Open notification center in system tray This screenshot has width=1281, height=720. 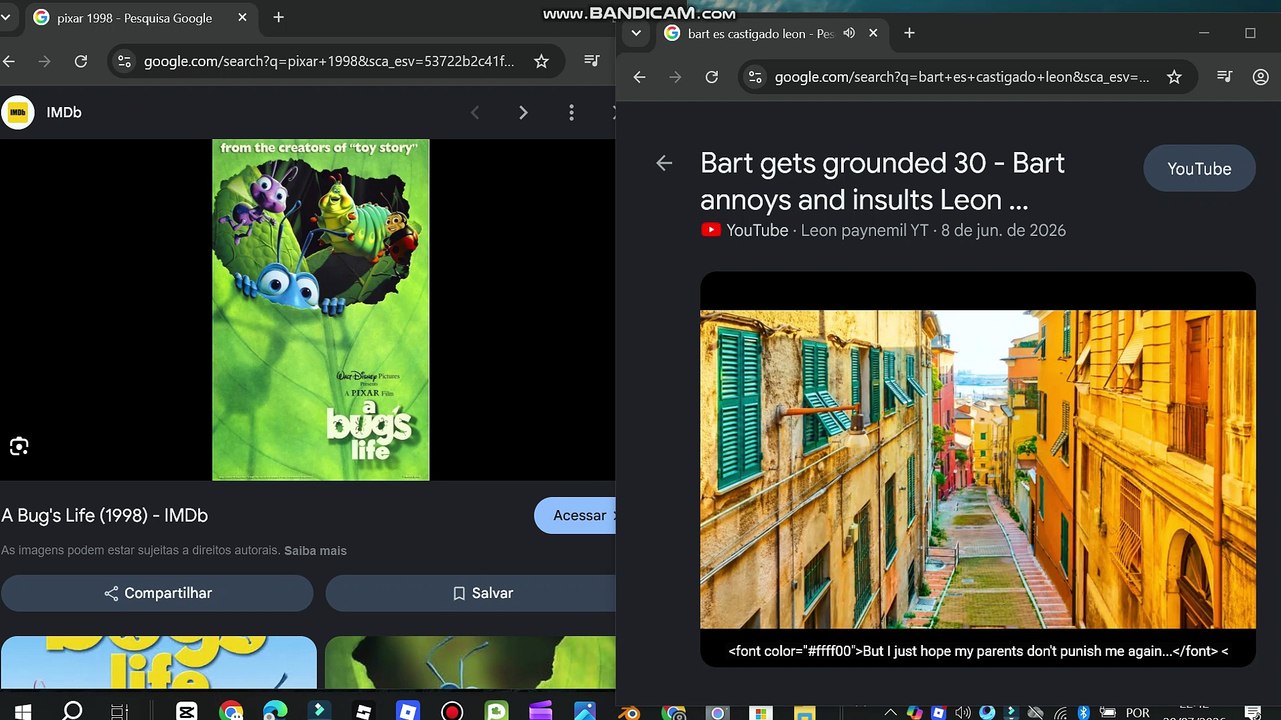[x=1252, y=713]
